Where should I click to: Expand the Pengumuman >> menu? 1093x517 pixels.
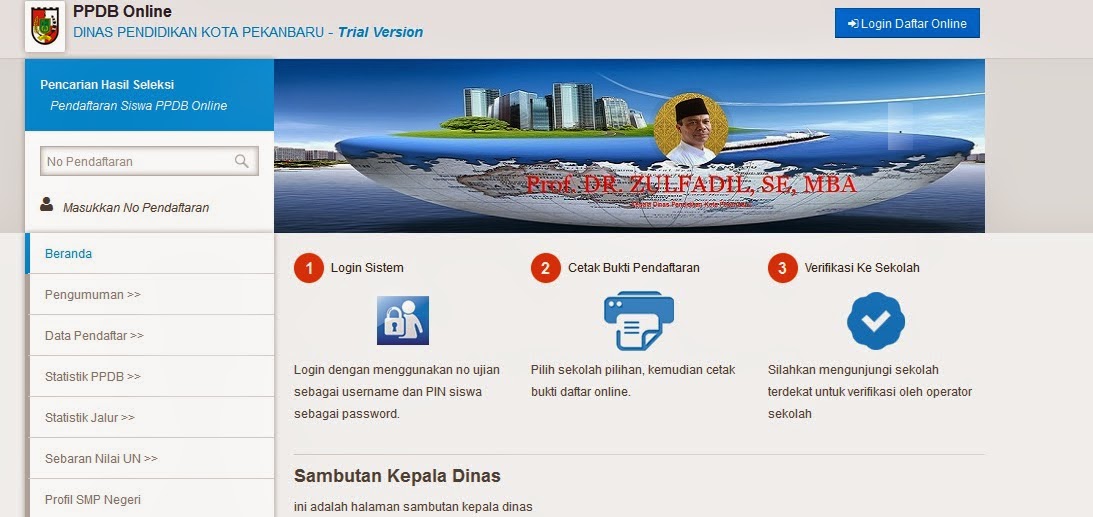click(x=151, y=295)
